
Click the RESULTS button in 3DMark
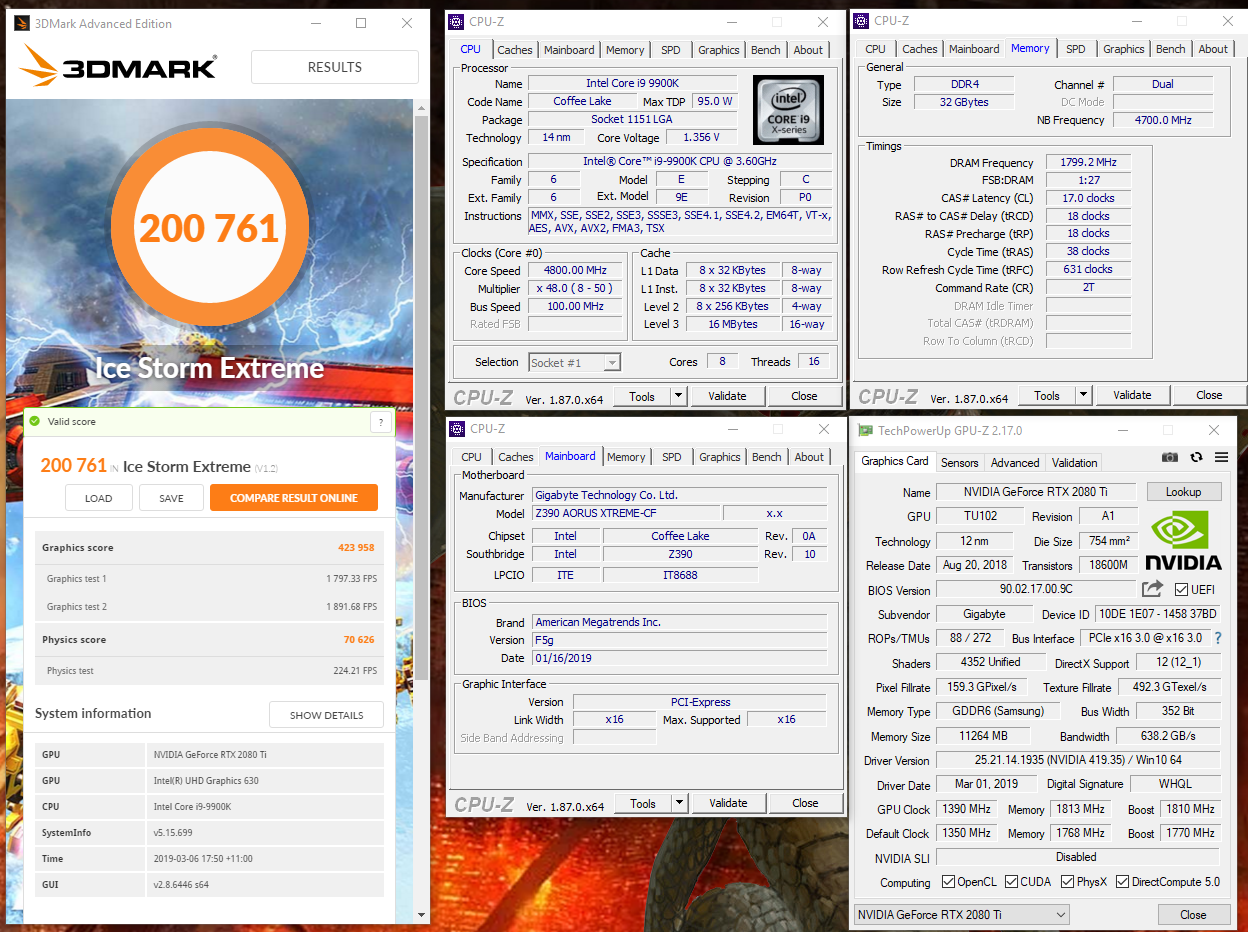pyautogui.click(x=335, y=67)
